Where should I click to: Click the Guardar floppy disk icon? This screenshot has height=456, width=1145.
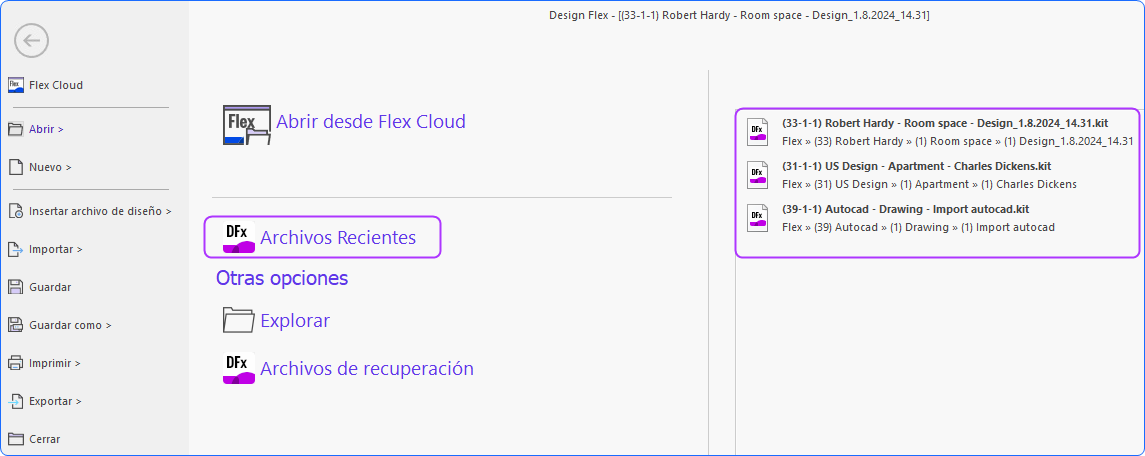15,287
